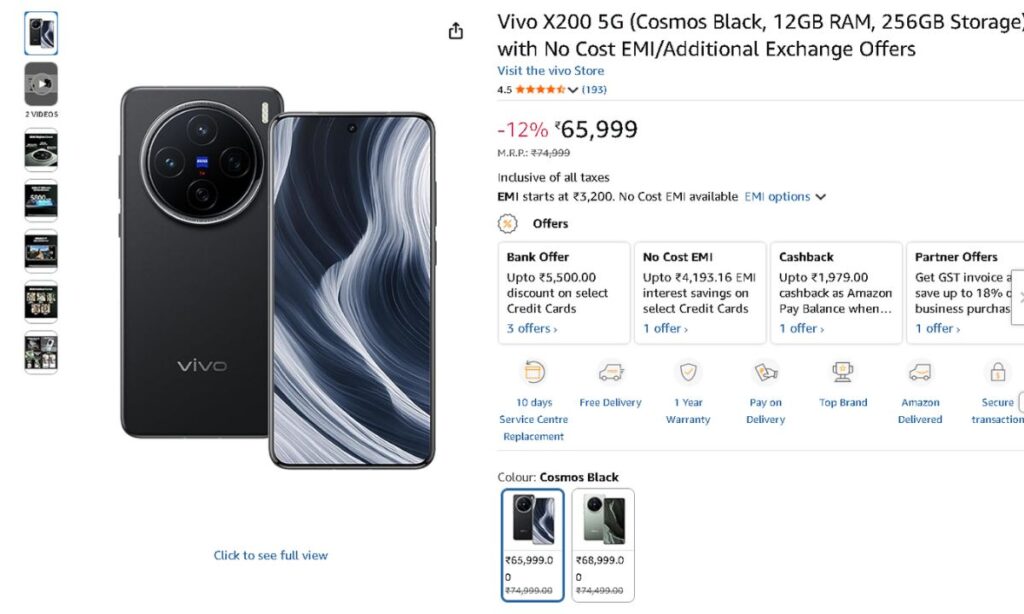
Task: Expand the 3 offers link under Bank Offer
Action: (532, 329)
